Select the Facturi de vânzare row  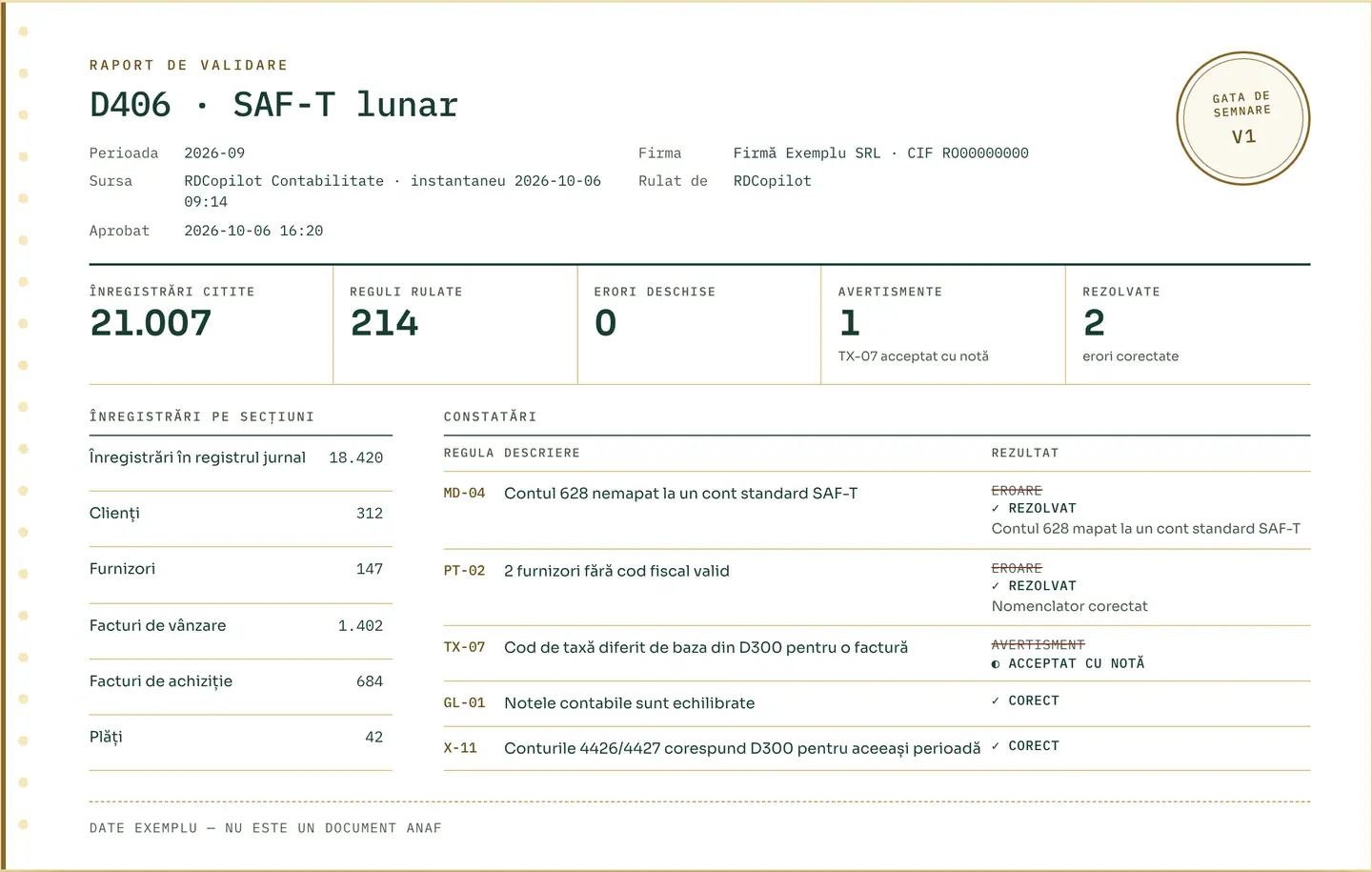(x=241, y=631)
